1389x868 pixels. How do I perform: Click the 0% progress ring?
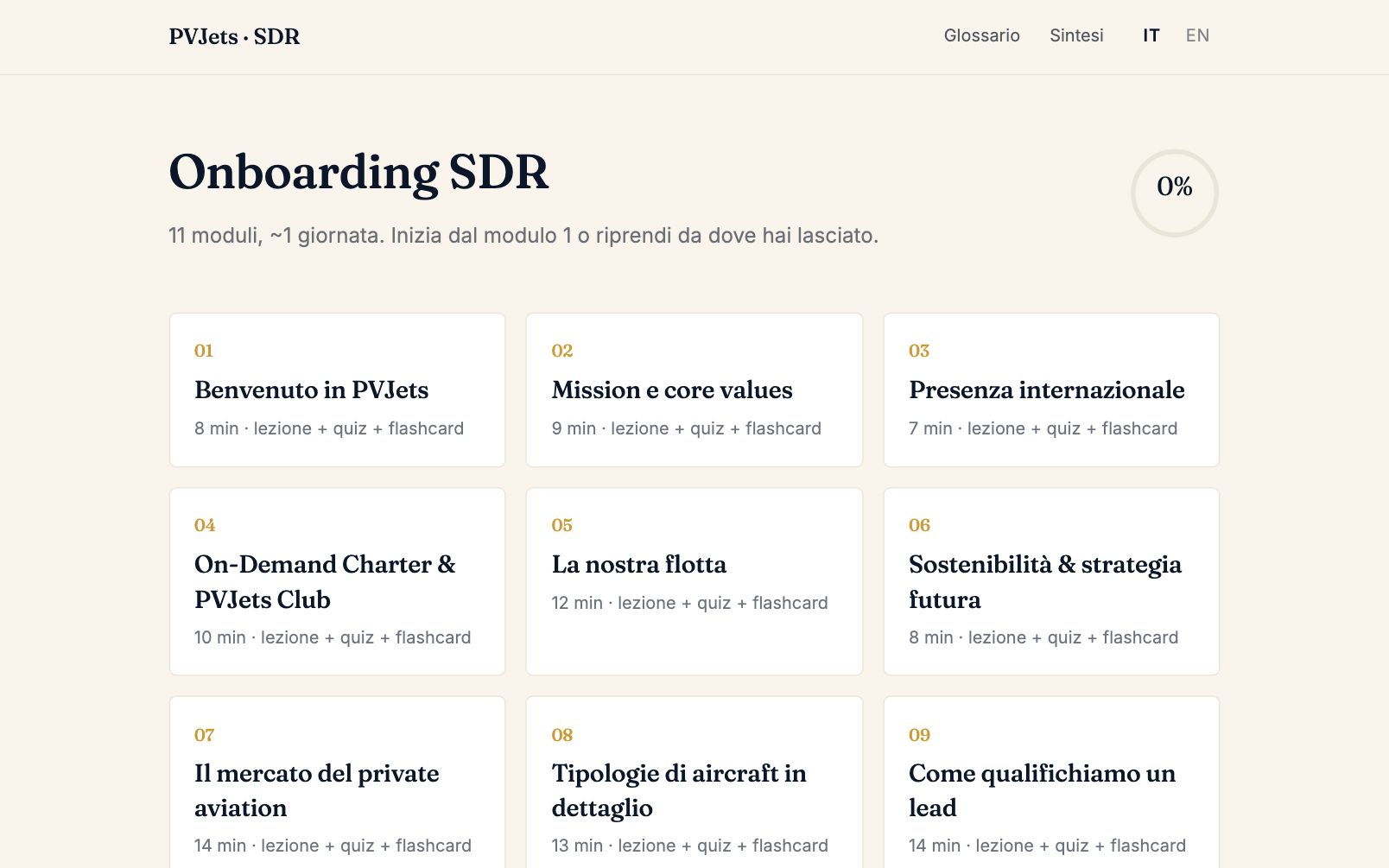[x=1175, y=193]
